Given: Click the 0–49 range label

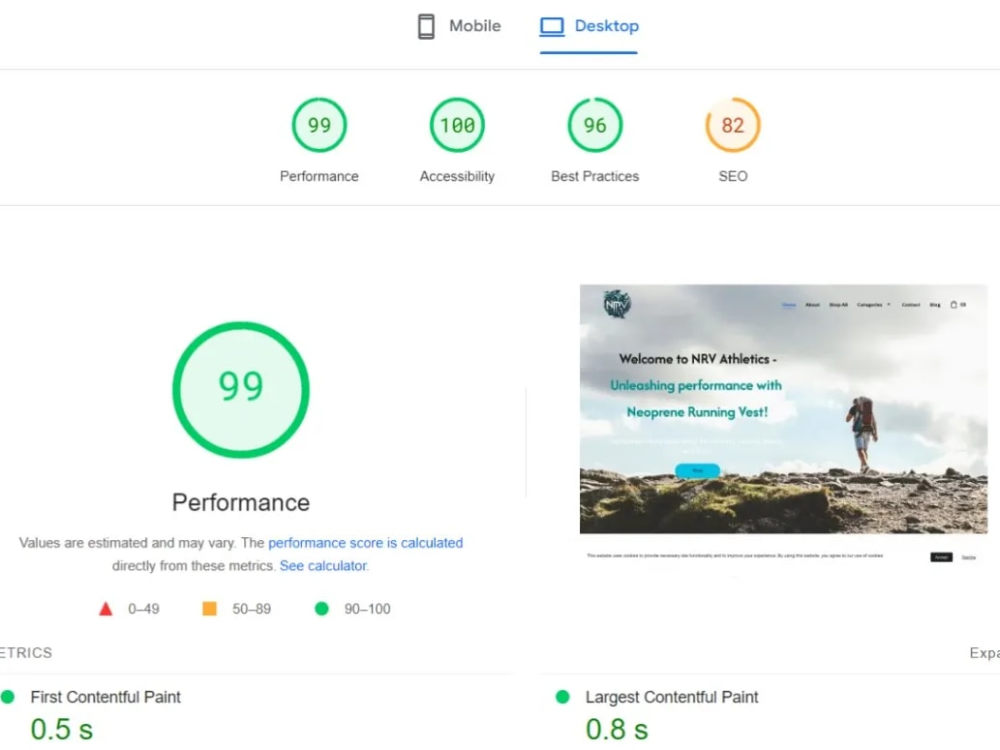Looking at the screenshot, I should pyautogui.click(x=143, y=609).
